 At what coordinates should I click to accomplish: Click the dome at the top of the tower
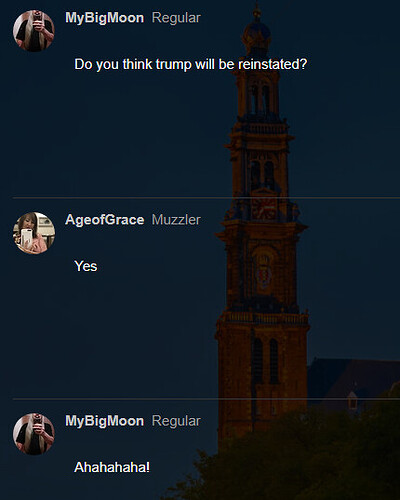pyautogui.click(x=257, y=33)
